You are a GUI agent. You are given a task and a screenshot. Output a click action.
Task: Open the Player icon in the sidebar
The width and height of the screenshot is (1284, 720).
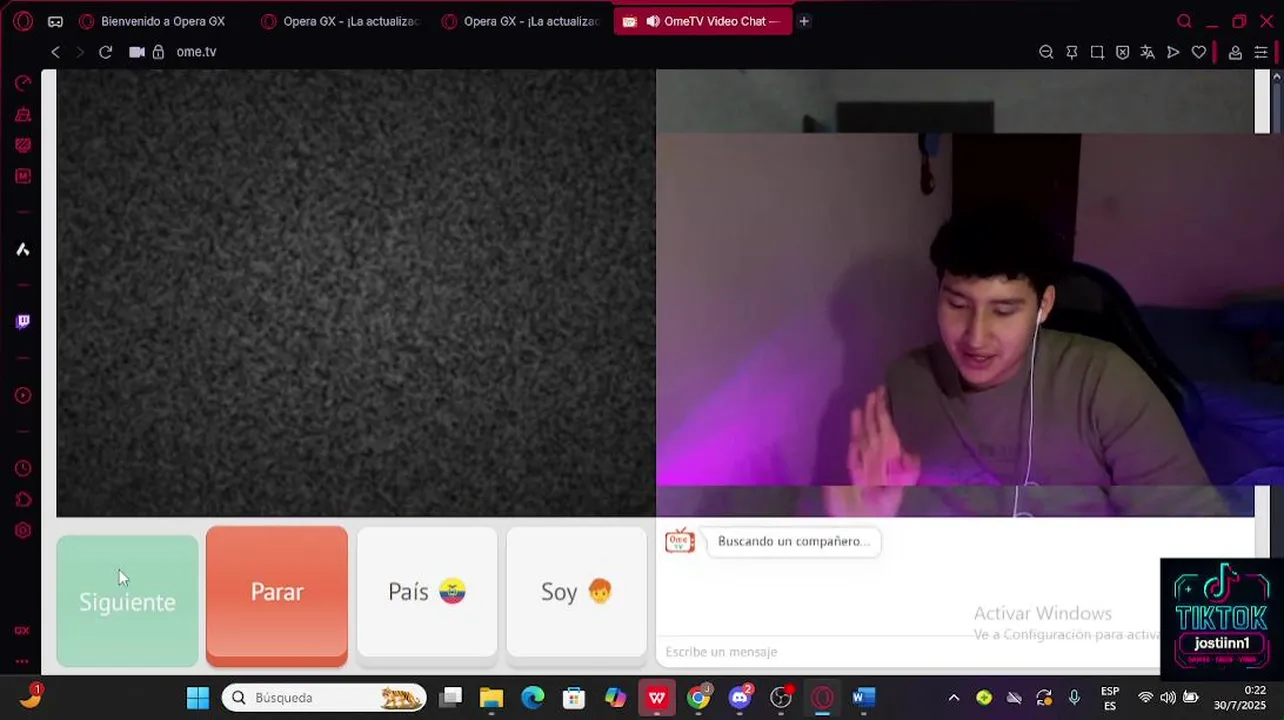(23, 396)
